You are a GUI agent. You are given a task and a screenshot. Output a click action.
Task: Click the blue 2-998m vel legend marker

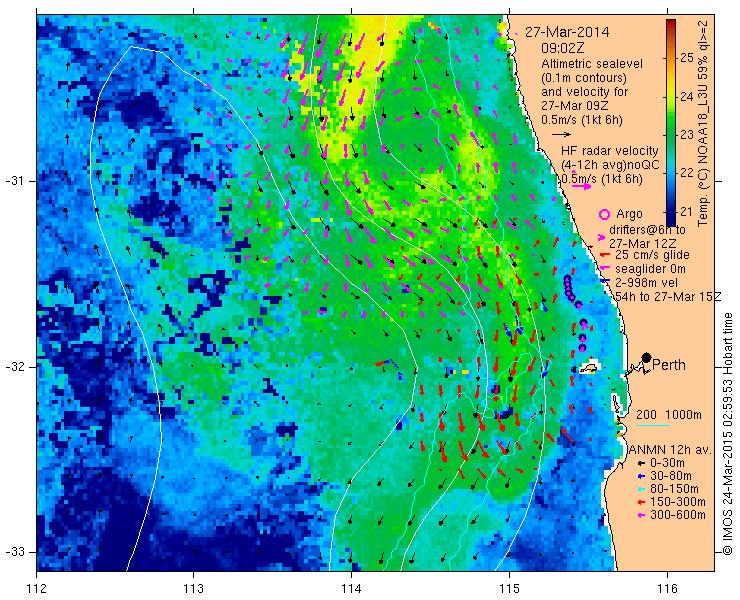[x=605, y=281]
